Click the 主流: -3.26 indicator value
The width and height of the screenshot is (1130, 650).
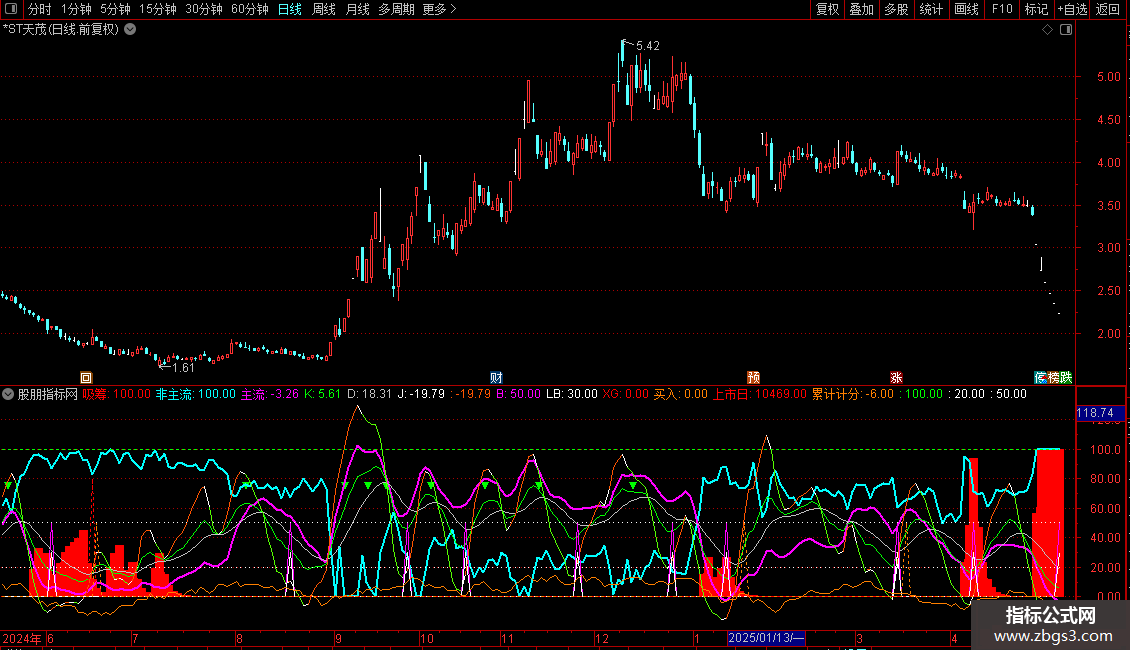click(x=270, y=394)
